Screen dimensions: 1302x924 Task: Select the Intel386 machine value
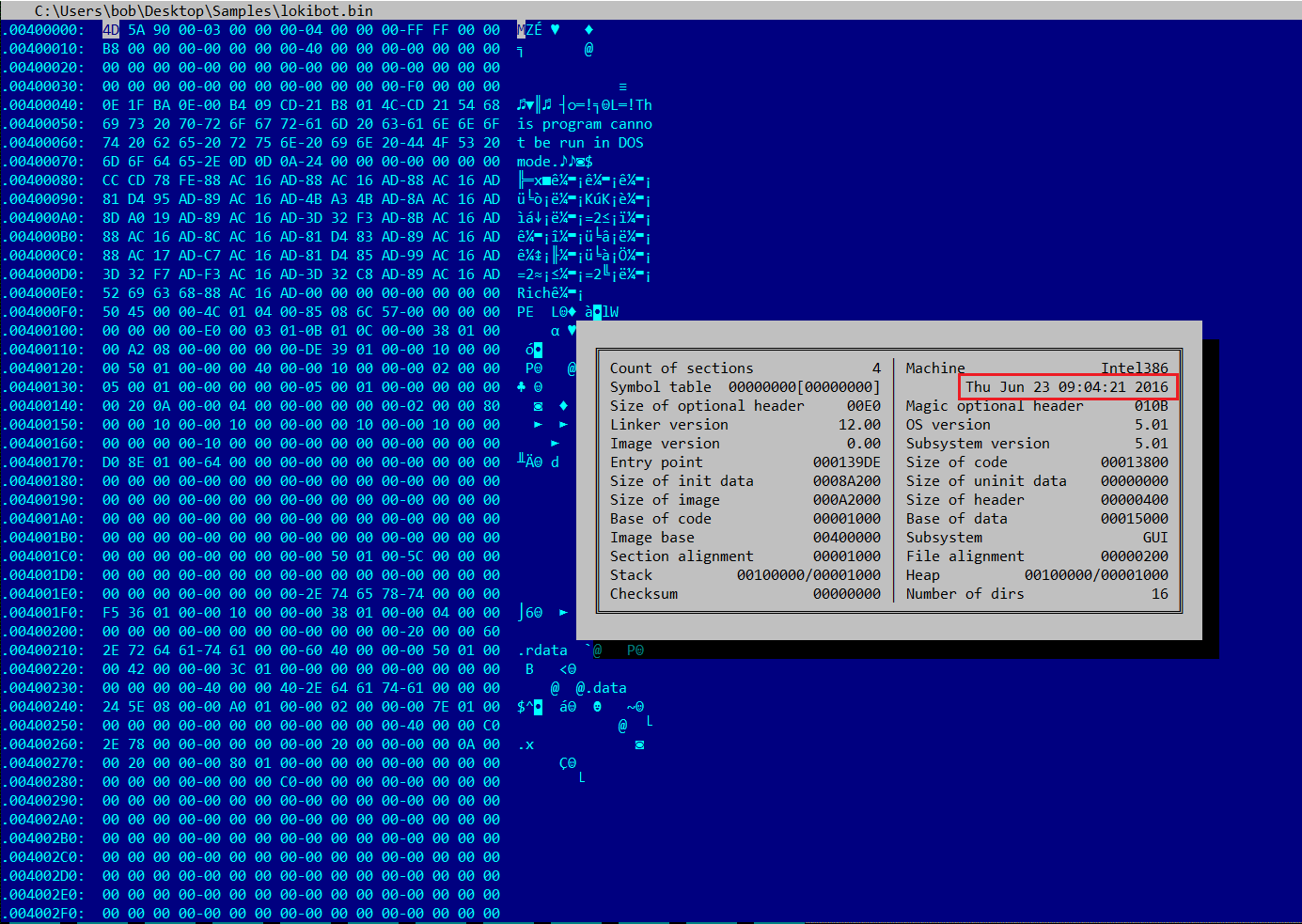tap(1135, 368)
